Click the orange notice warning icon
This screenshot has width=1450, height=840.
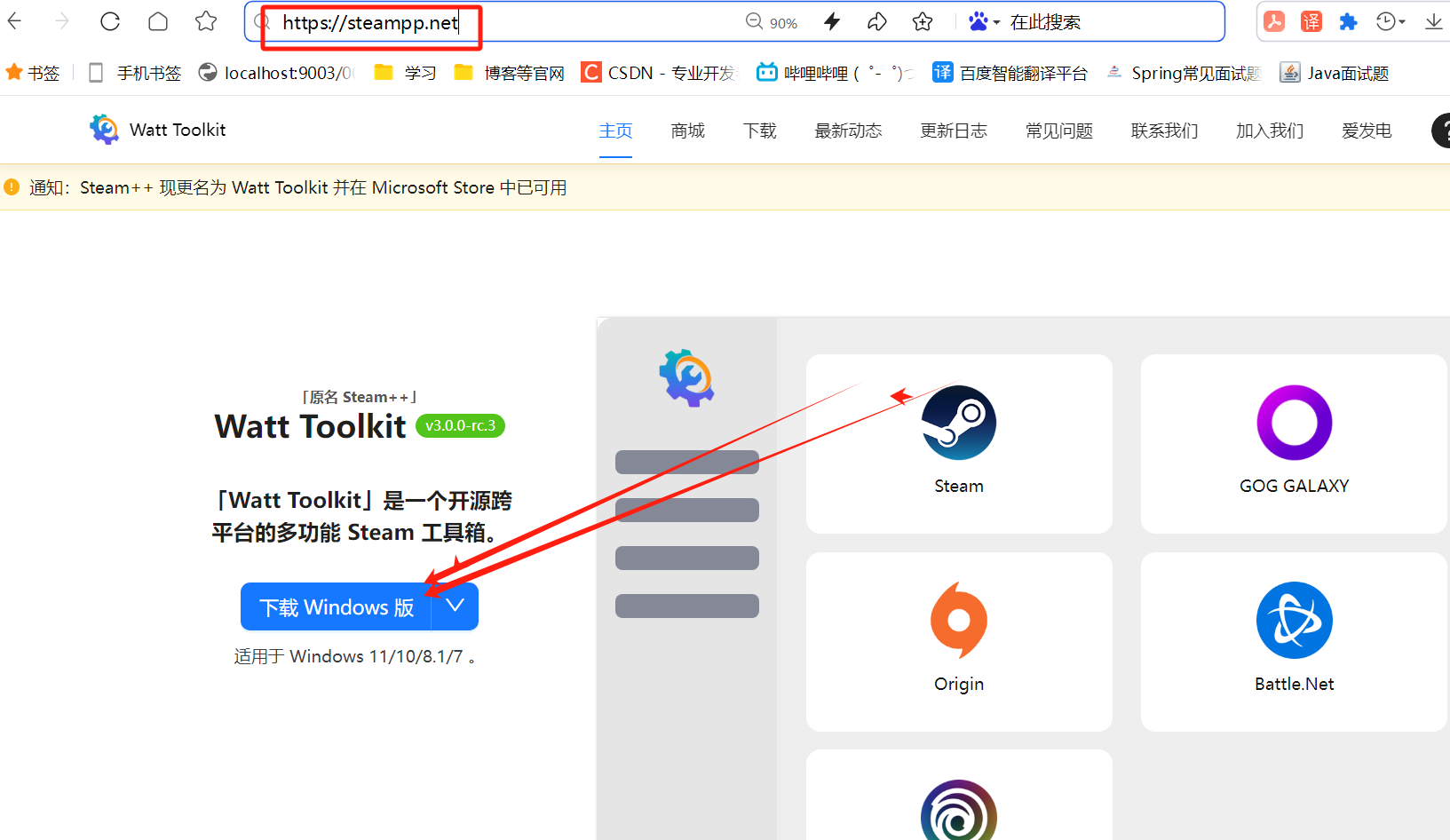[x=12, y=187]
